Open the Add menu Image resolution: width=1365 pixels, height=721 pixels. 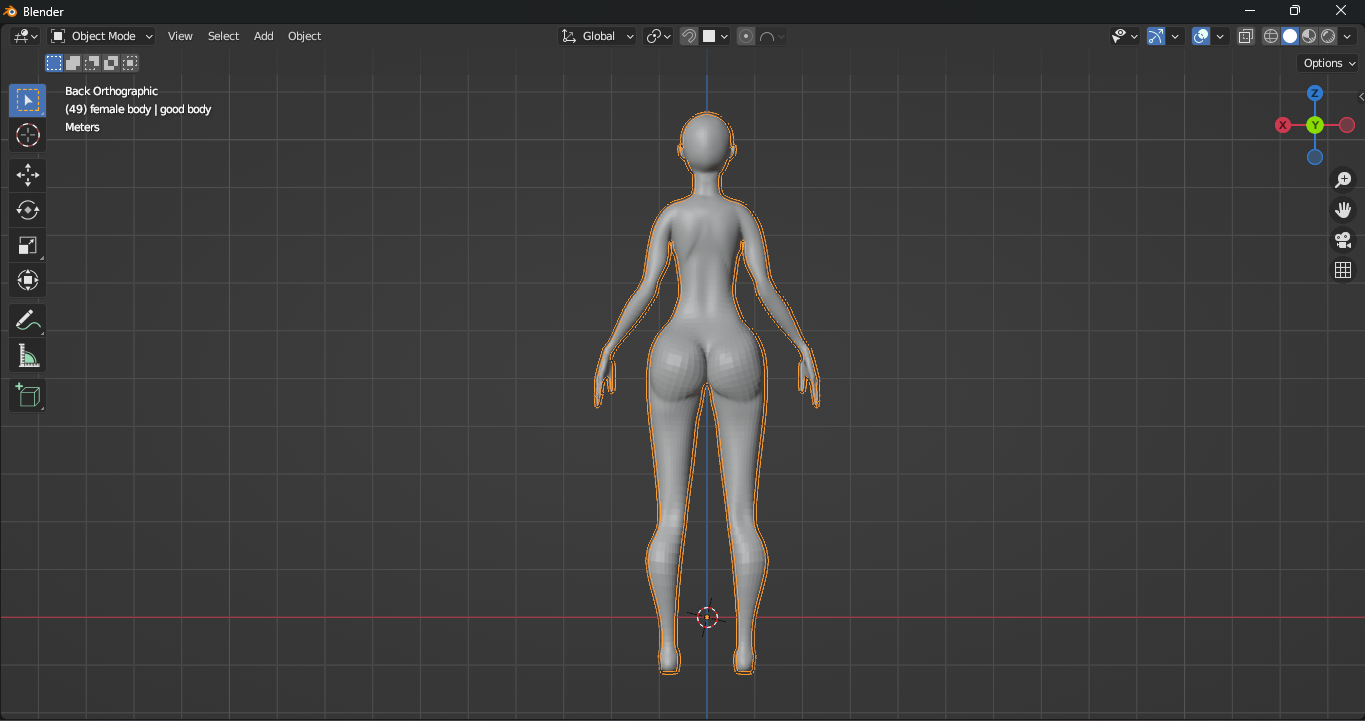263,36
